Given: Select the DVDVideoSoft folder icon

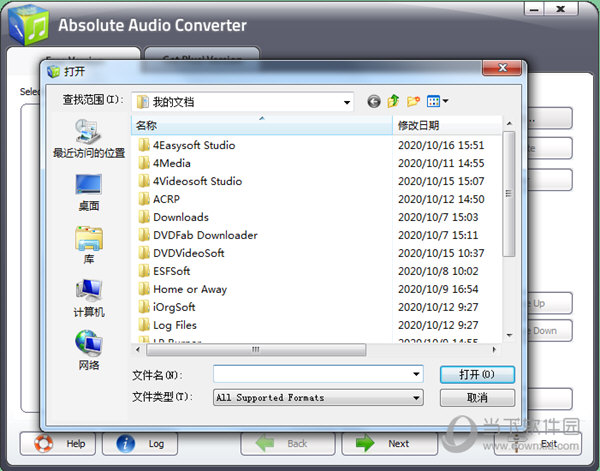Looking at the screenshot, I should click(144, 253).
